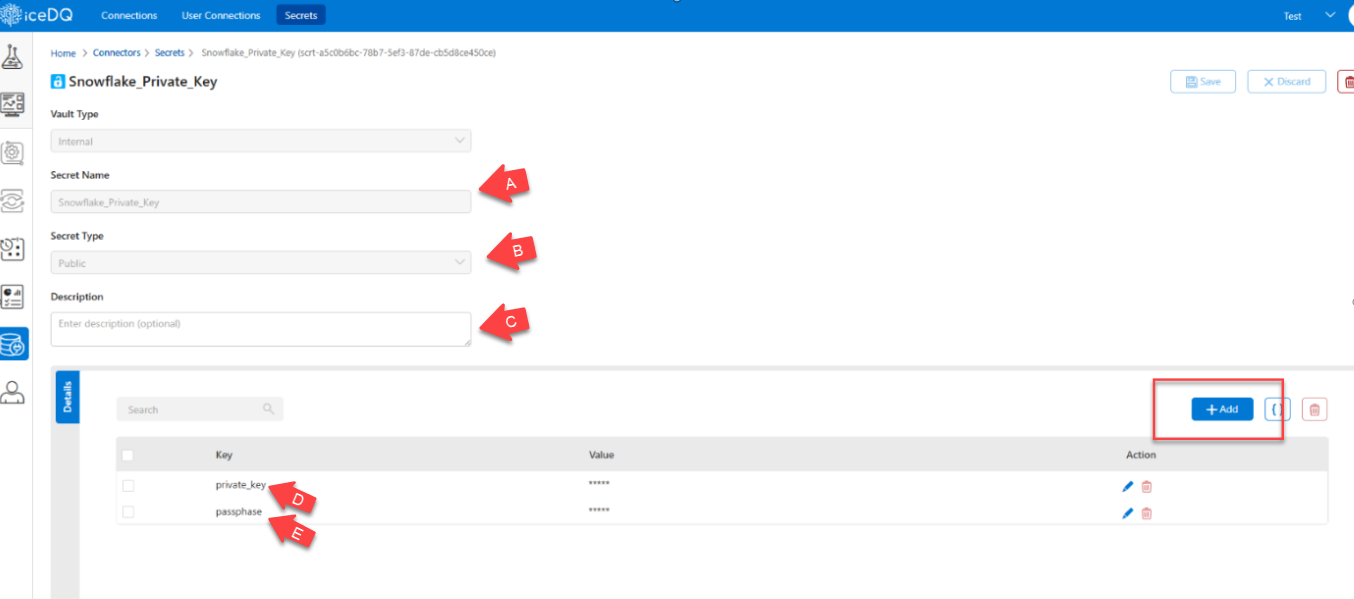Open the reports checklist icon in the sidebar

pyautogui.click(x=14, y=297)
